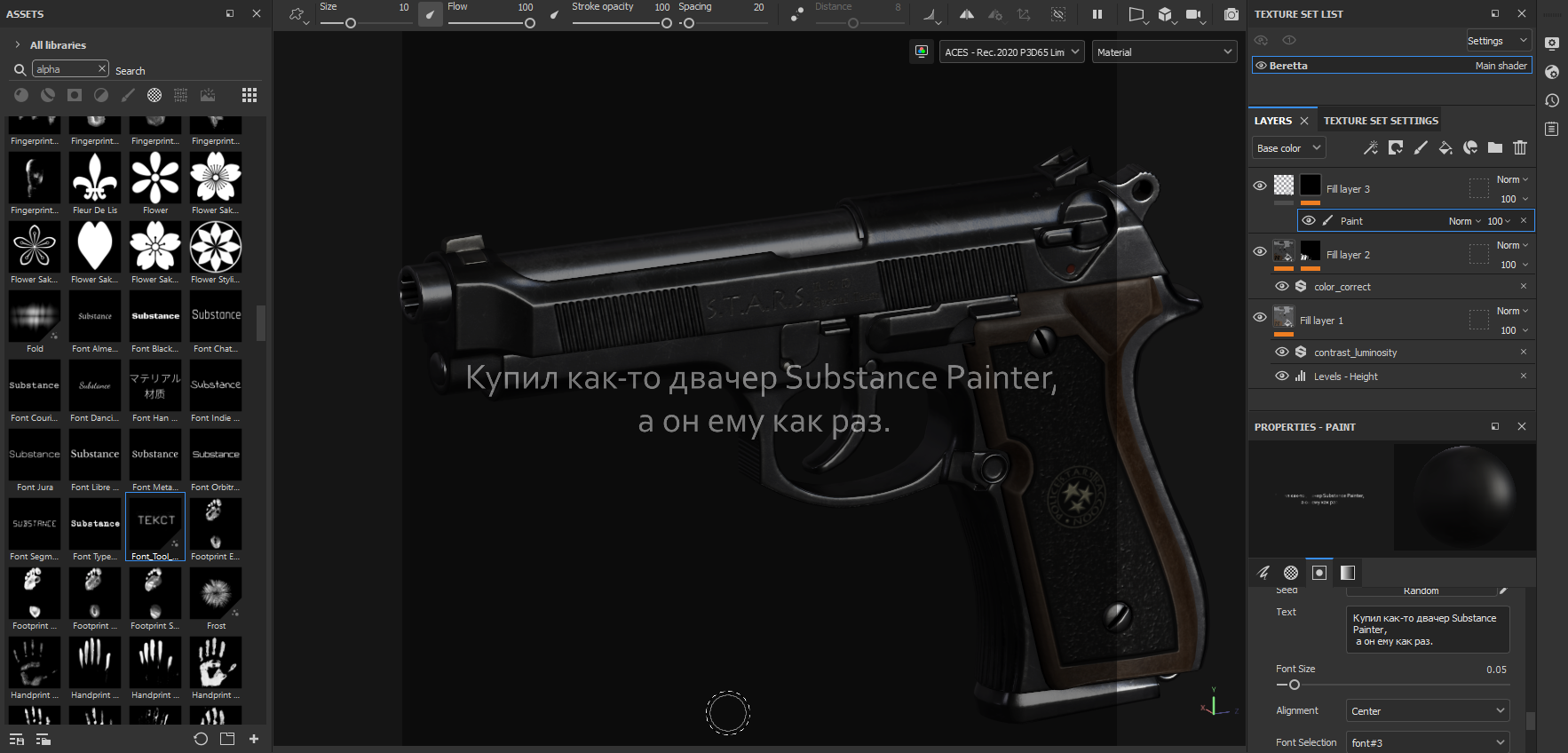
Task: Add a paint layer with brush icon
Action: click(1421, 148)
